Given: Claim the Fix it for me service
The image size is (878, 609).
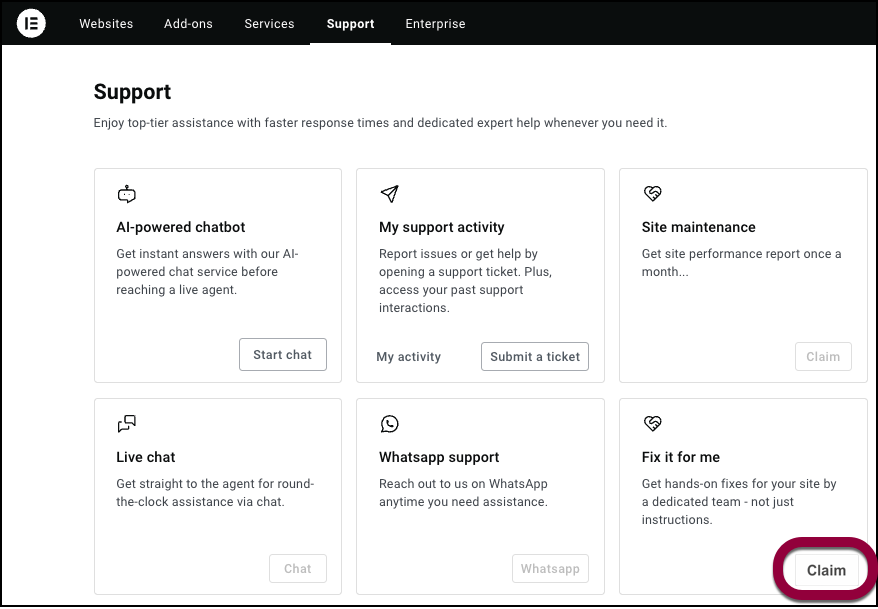Looking at the screenshot, I should pos(826,570).
